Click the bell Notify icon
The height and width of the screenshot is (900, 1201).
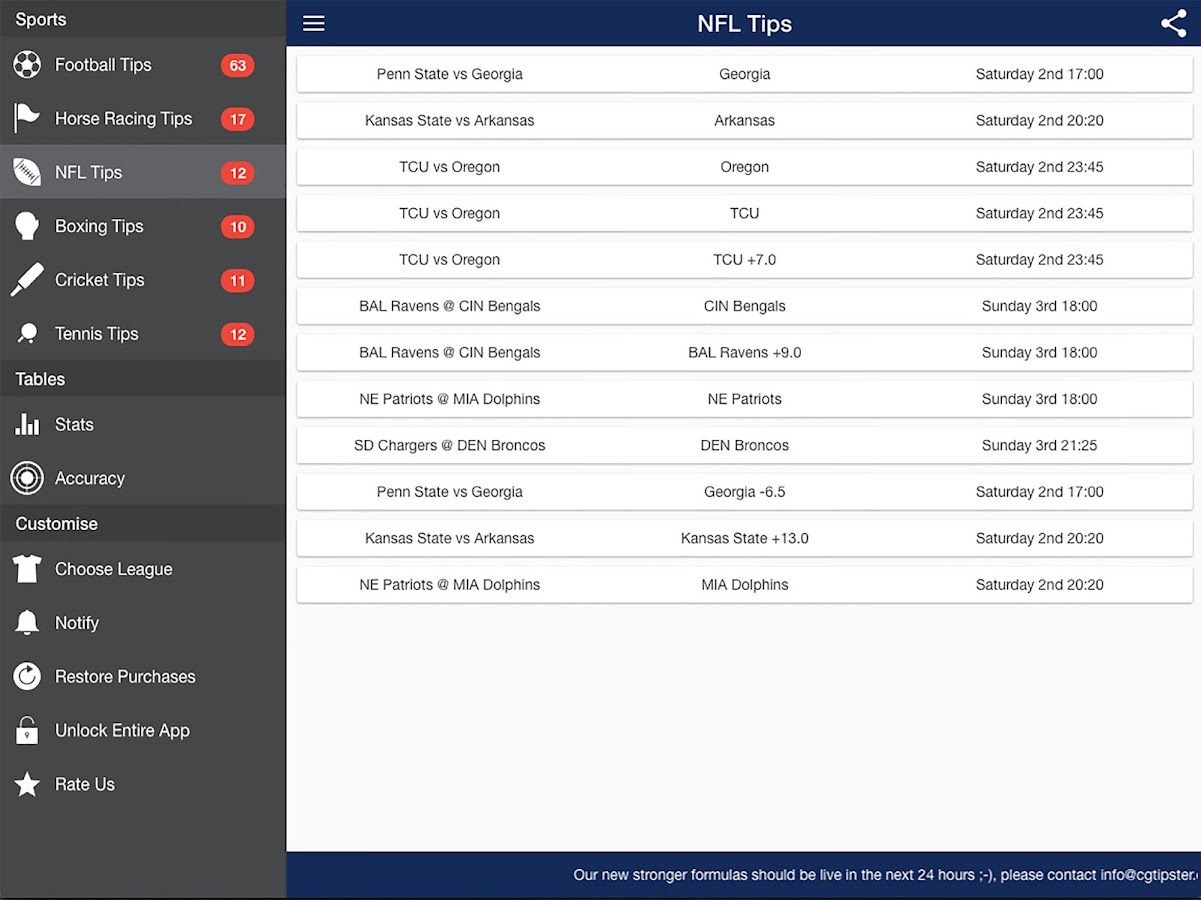27,623
